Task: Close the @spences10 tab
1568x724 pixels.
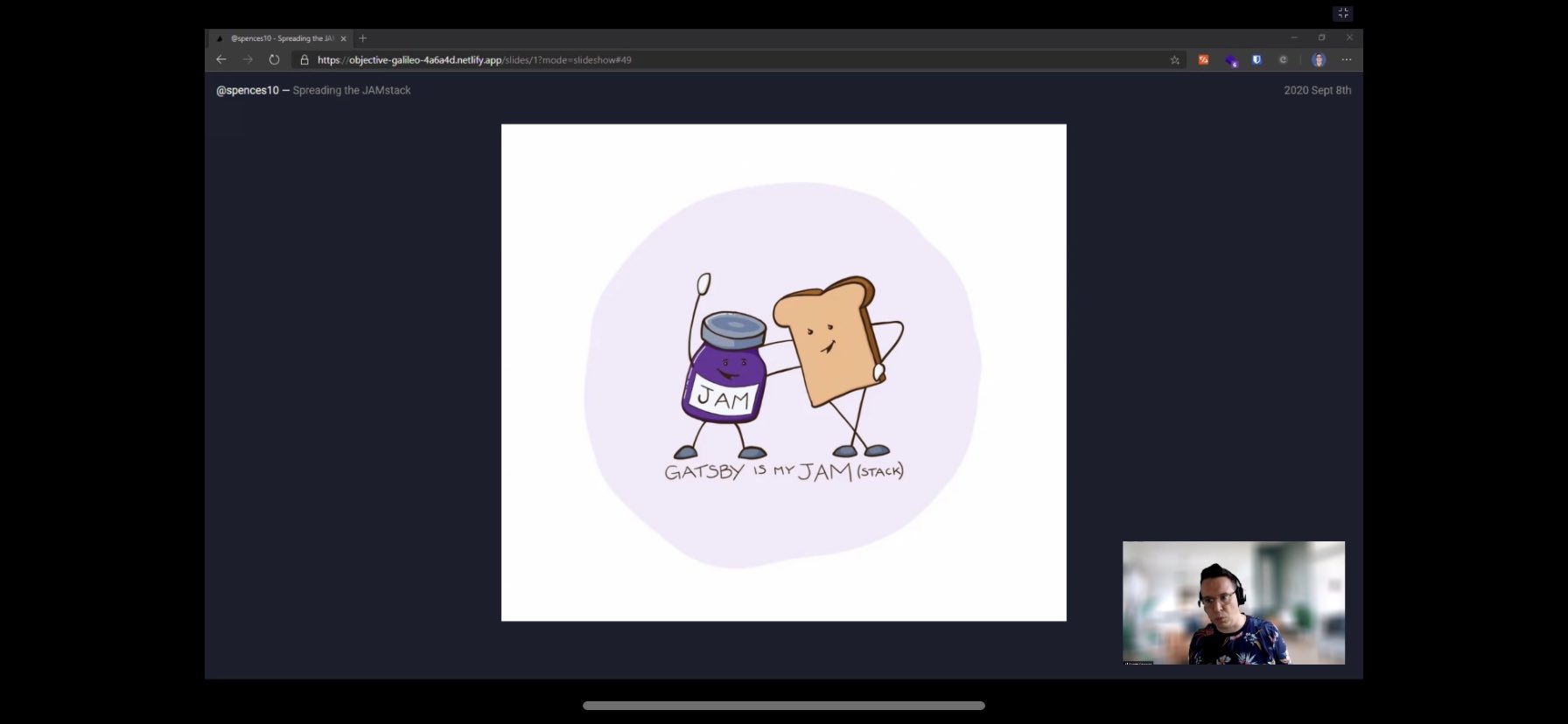Action: (343, 38)
